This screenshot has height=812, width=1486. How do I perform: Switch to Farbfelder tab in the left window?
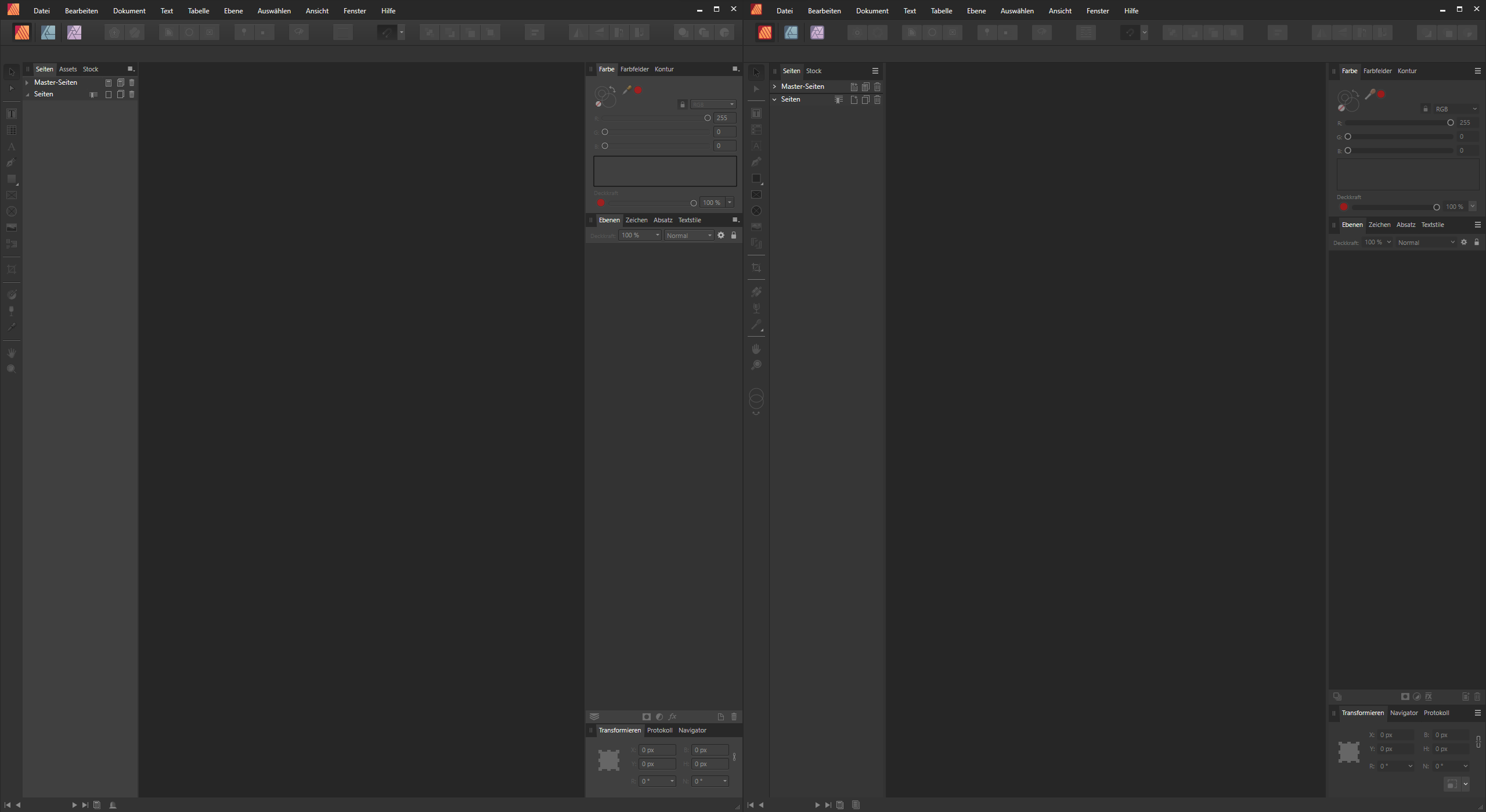tap(634, 69)
